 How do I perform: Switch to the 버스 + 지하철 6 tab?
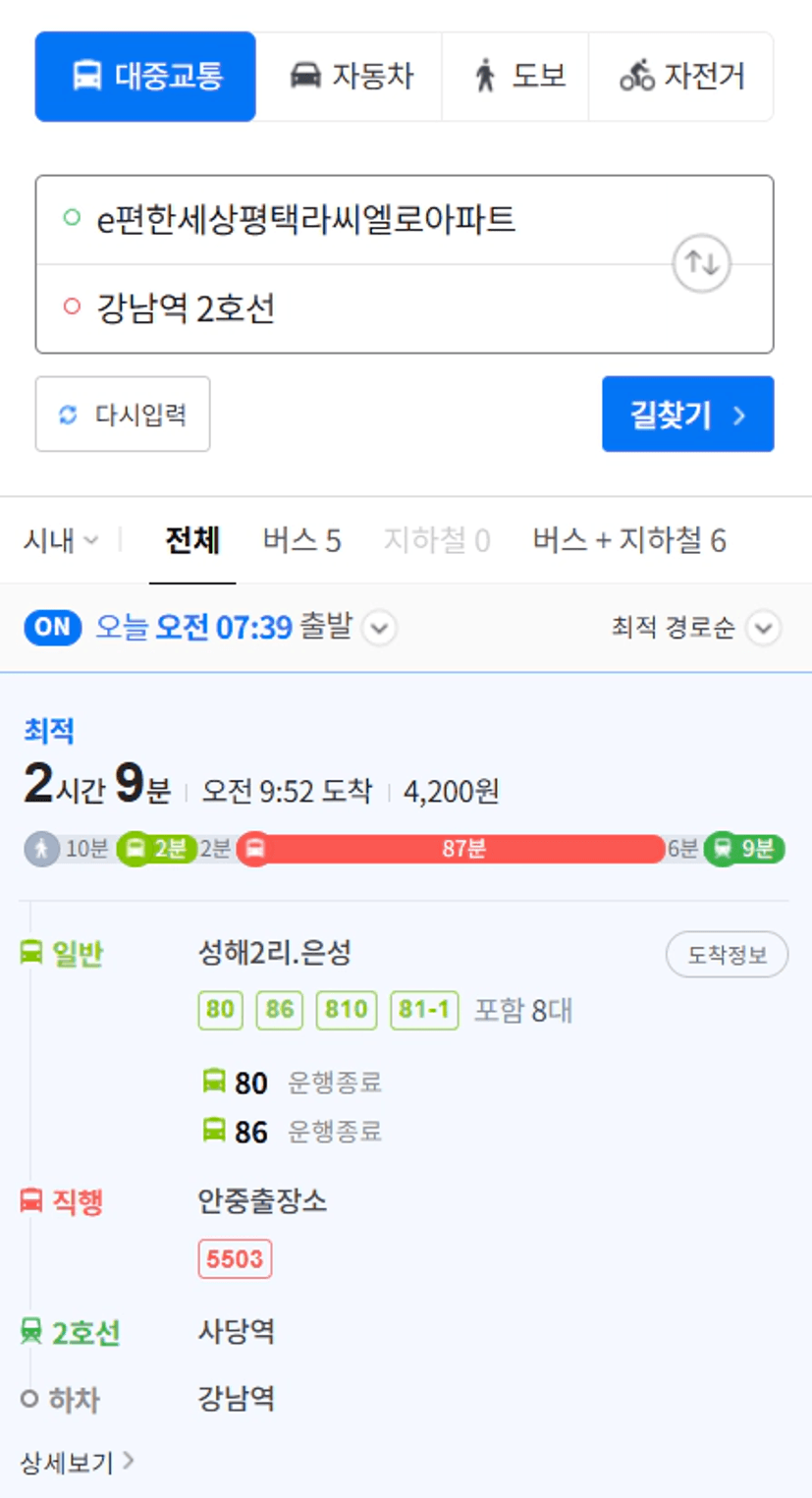[x=629, y=540]
